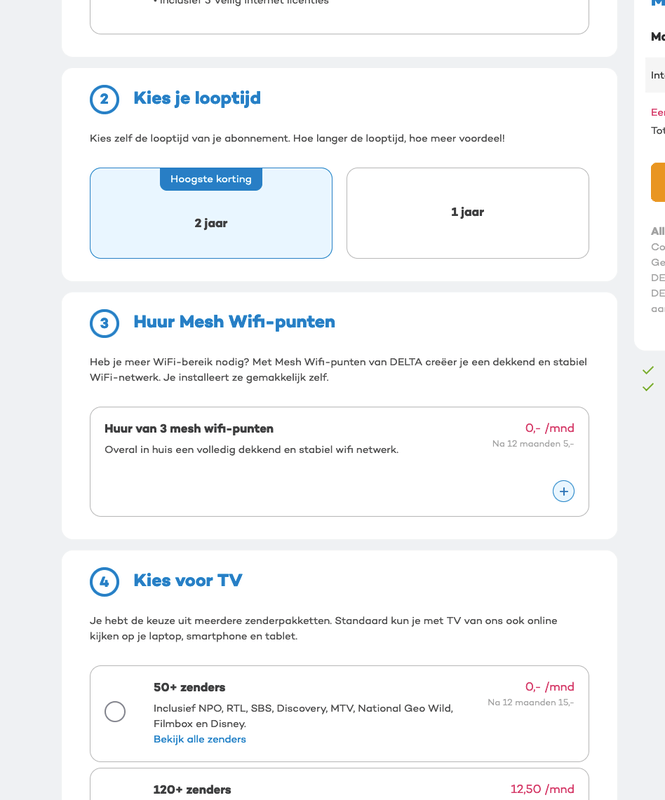Click the step 2 number circle

pos(104,99)
